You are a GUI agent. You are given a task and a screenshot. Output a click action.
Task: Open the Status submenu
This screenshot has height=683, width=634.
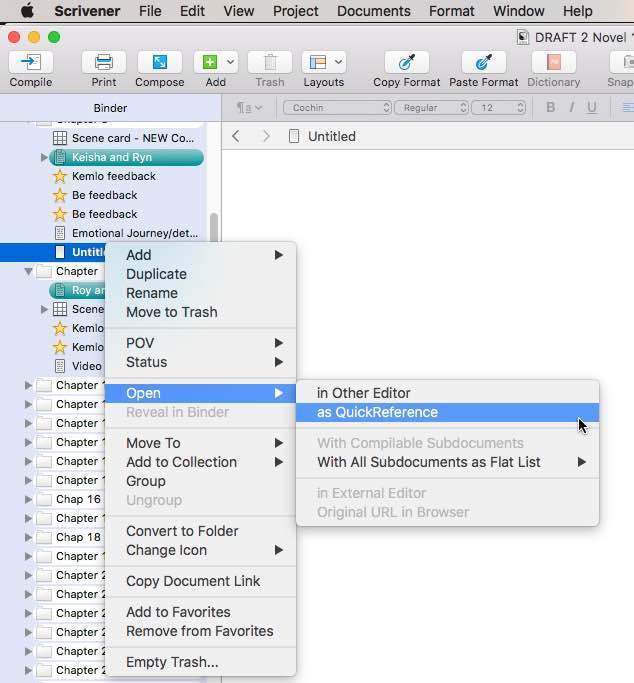pyautogui.click(x=201, y=362)
